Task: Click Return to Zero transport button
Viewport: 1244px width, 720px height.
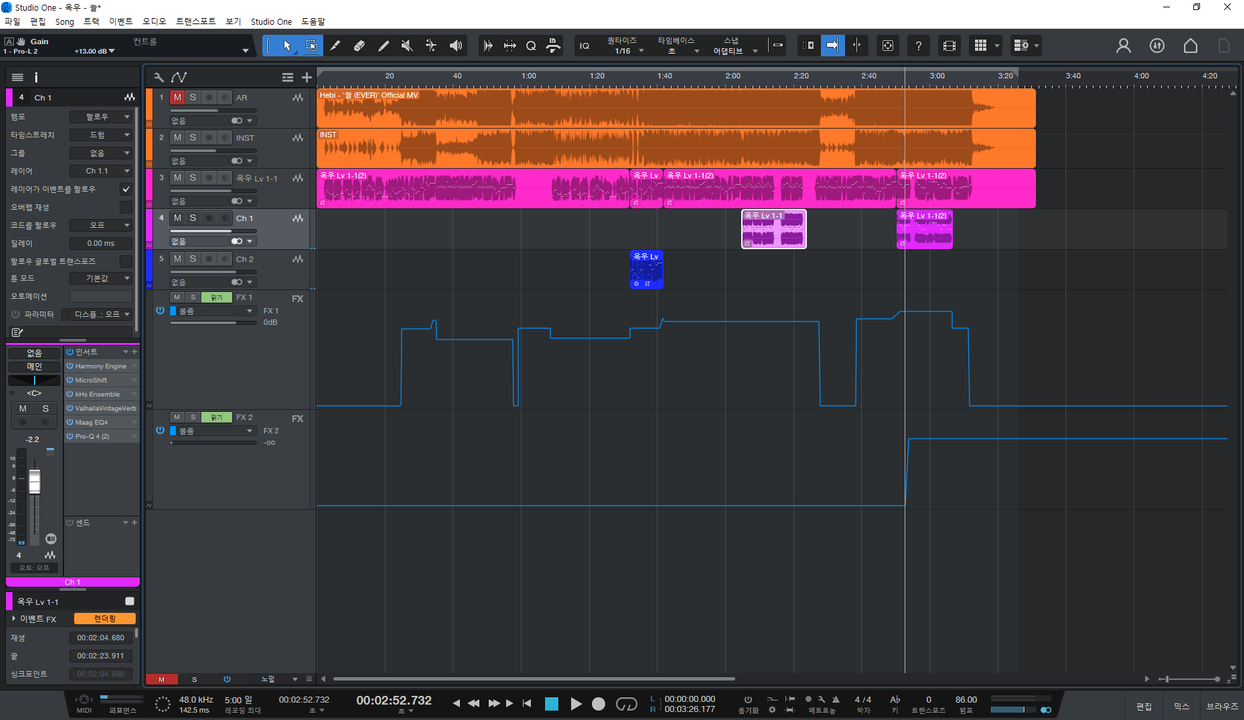Action: pyautogui.click(x=527, y=704)
